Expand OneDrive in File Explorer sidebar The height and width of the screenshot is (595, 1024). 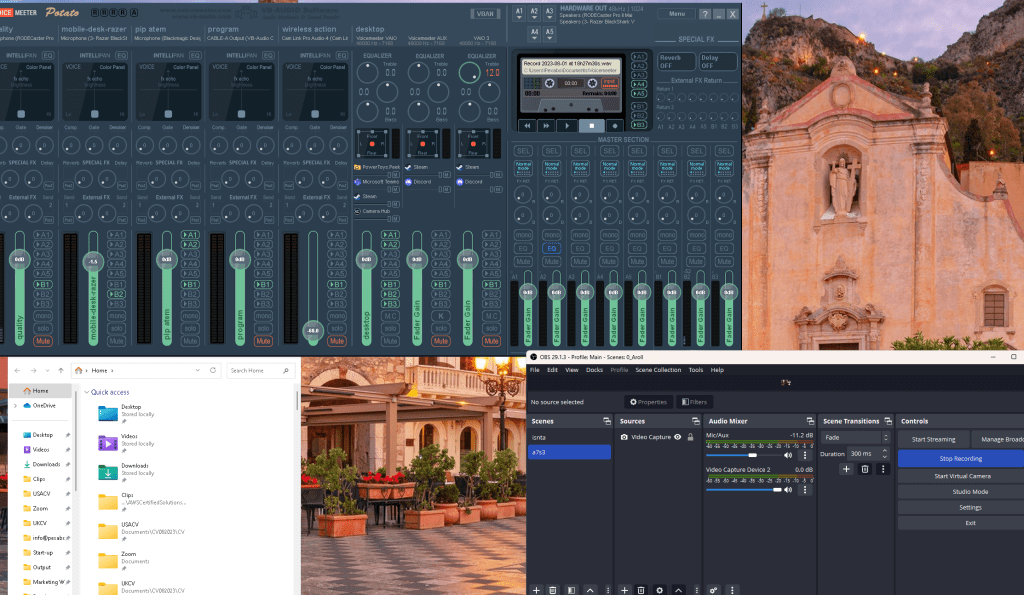coord(16,406)
